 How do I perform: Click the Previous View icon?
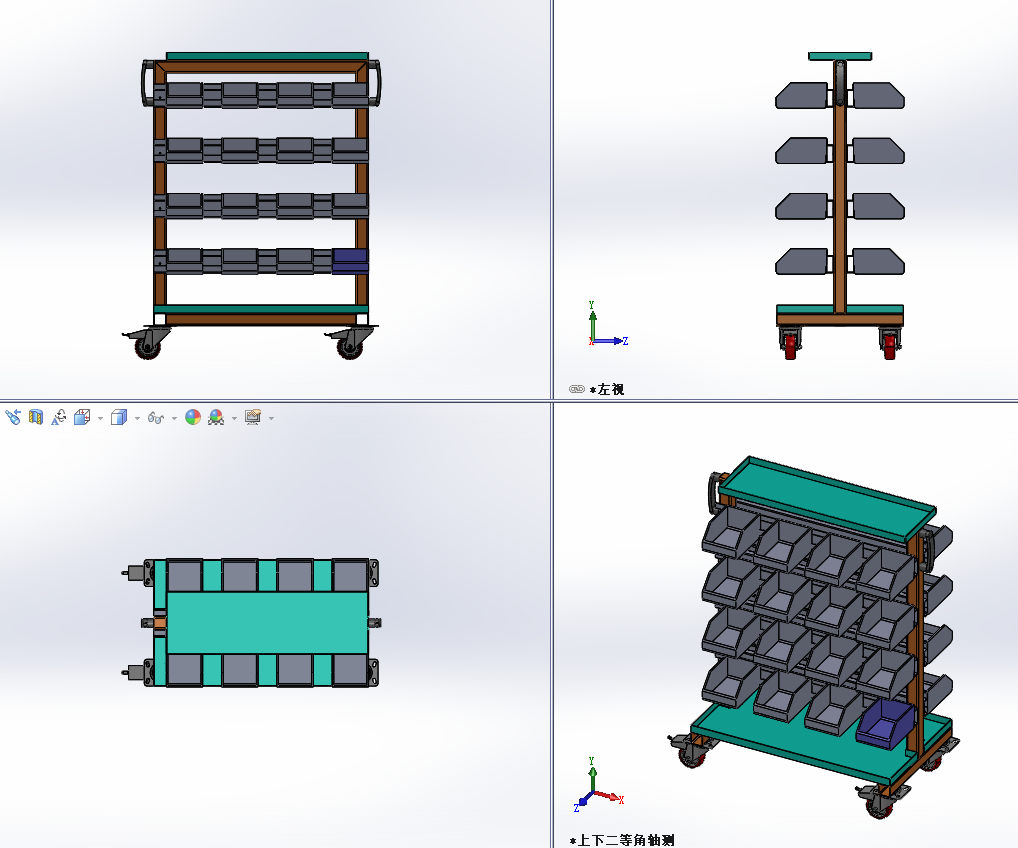pyautogui.click(x=13, y=418)
